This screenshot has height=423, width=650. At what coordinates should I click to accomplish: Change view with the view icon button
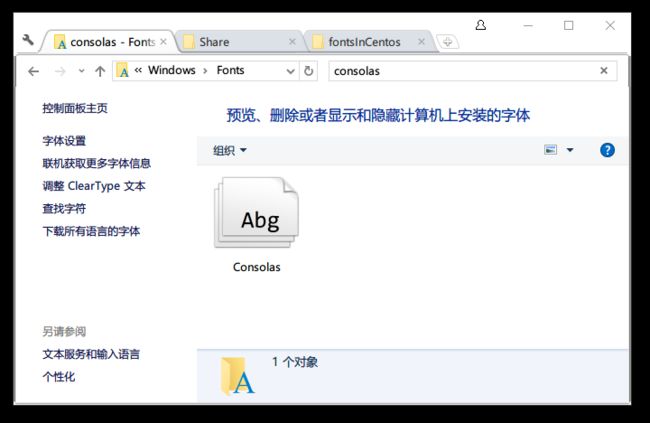[551, 150]
